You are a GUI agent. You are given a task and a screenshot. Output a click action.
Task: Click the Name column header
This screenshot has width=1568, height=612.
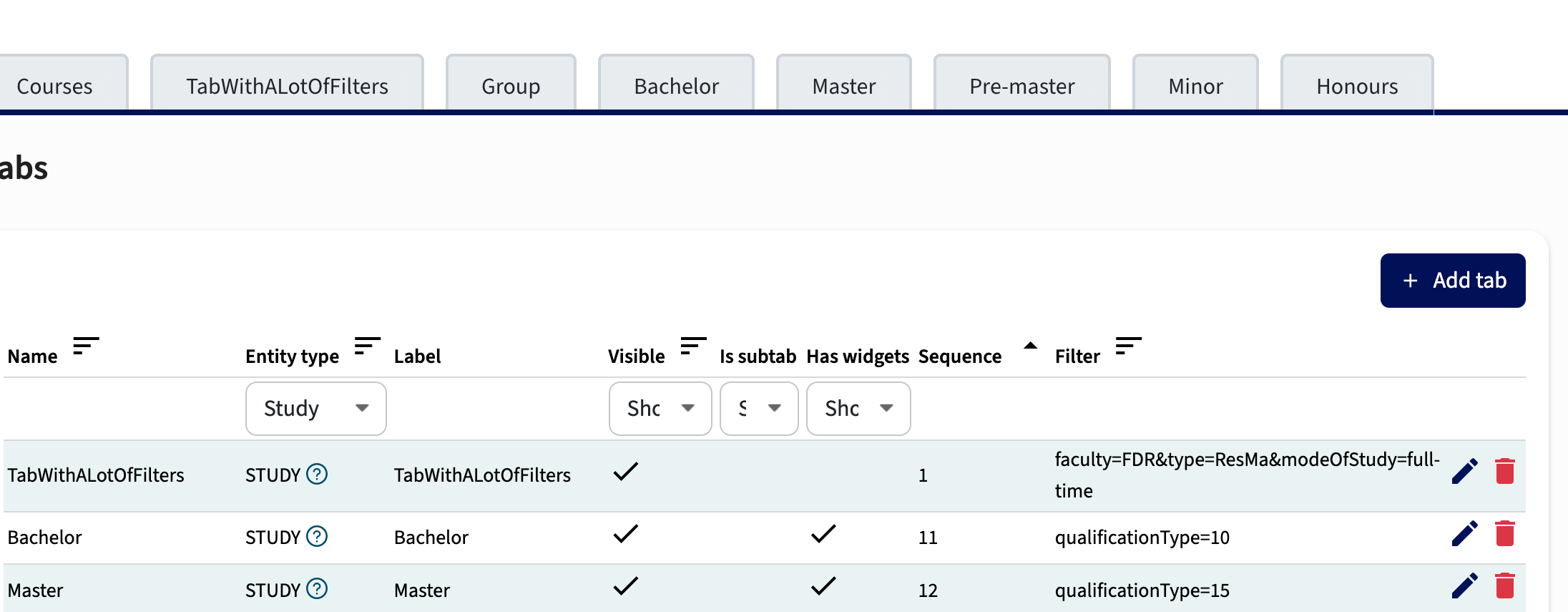[33, 356]
